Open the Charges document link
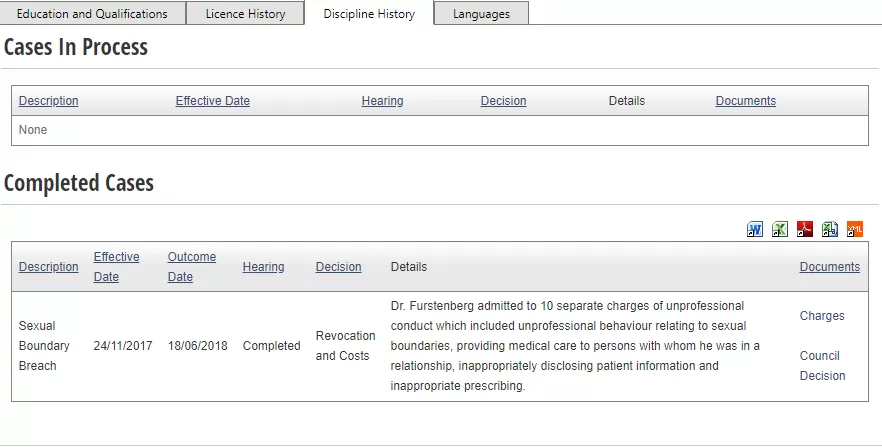Screen dimensions: 882x447 822,316
